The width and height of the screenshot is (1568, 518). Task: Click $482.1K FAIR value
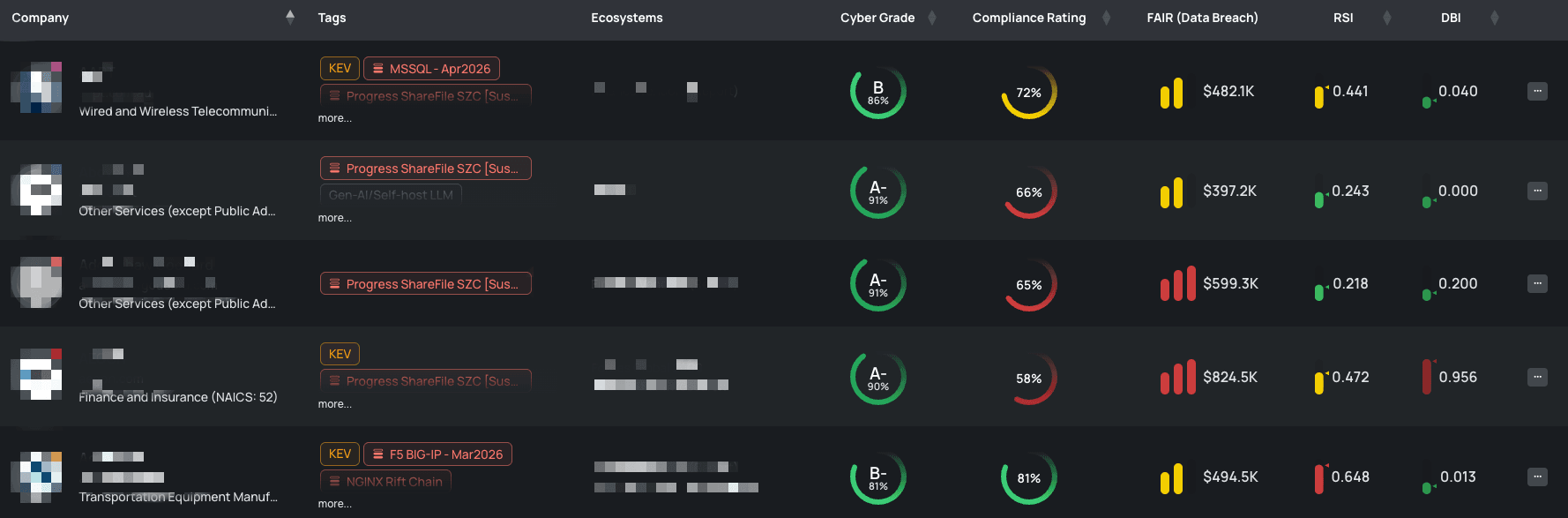point(1228,91)
